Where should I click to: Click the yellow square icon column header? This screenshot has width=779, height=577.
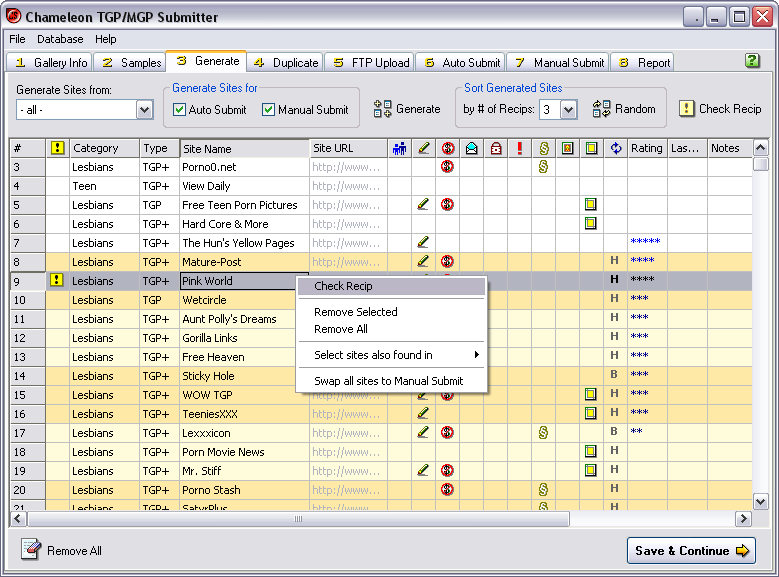tap(591, 148)
